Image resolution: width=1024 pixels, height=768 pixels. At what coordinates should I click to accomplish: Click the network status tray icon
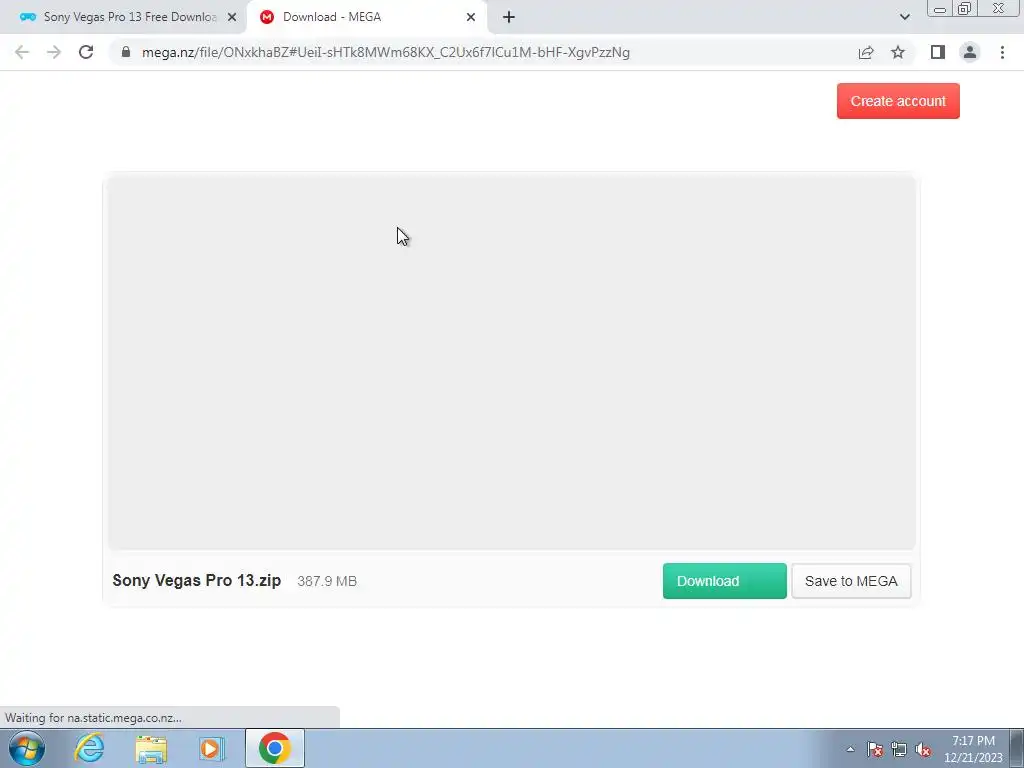[899, 749]
